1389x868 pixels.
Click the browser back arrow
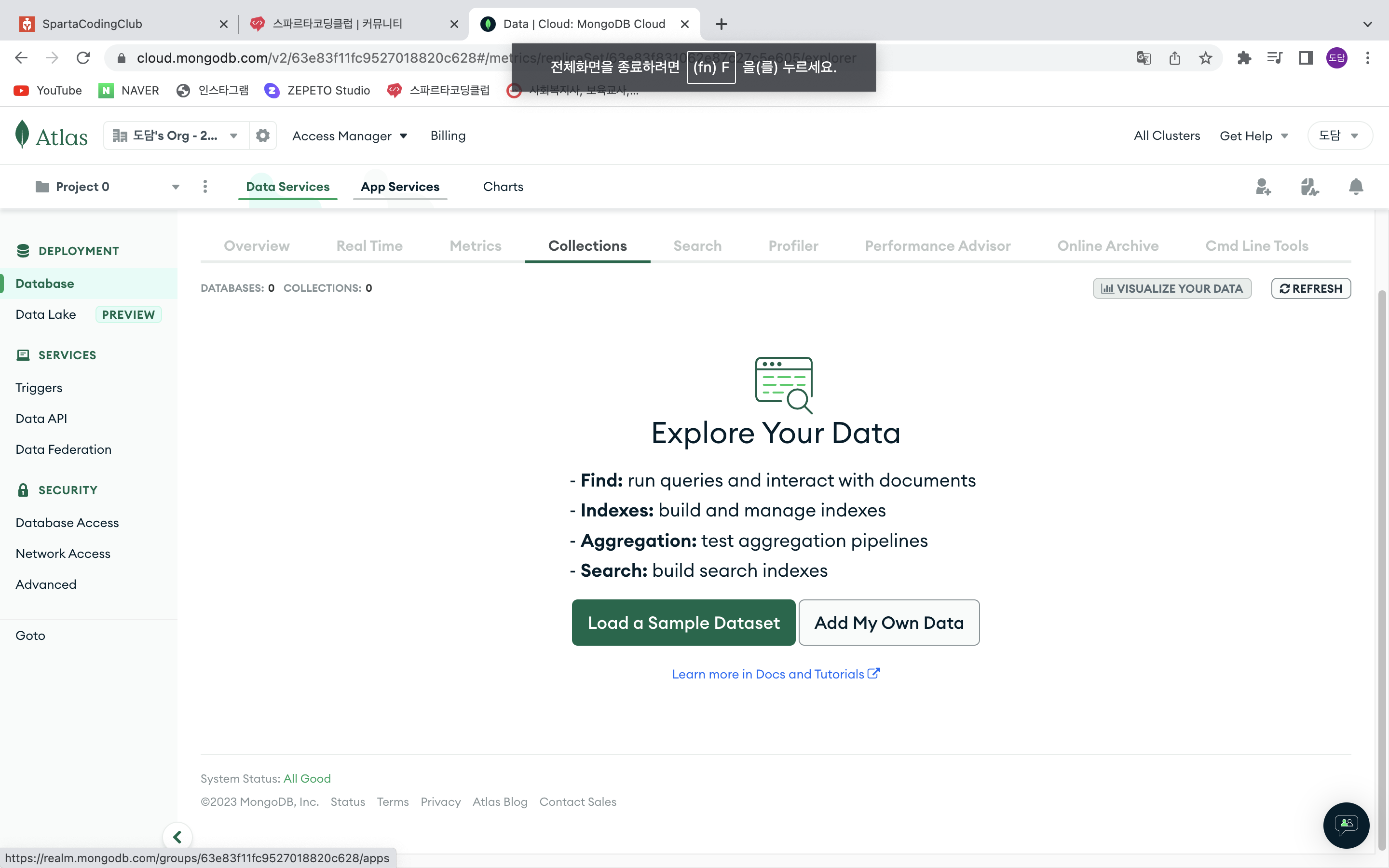point(21,57)
